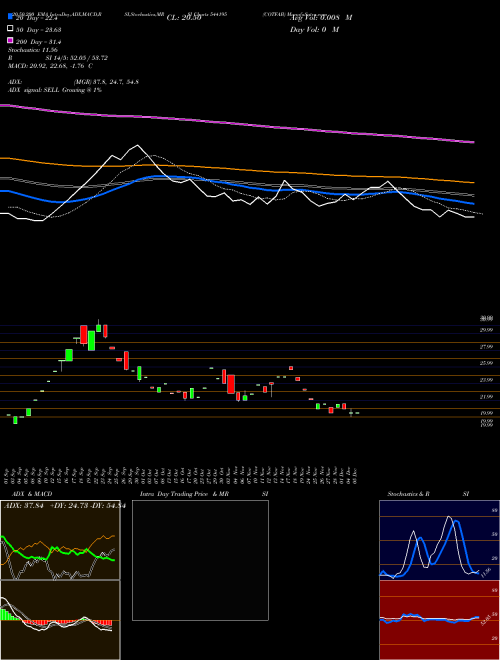Screen dimensions: 500x660
Task: Click the rotated 52.05 value in the RSI panel
Action: pos(485,620)
